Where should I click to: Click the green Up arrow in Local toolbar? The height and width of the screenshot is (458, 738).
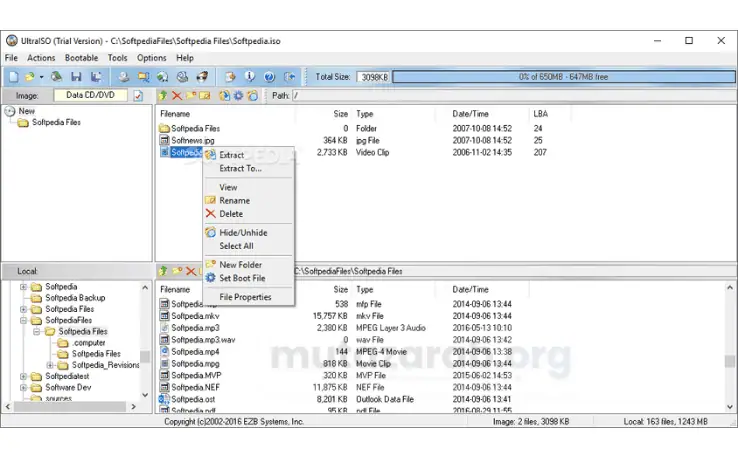tap(163, 271)
